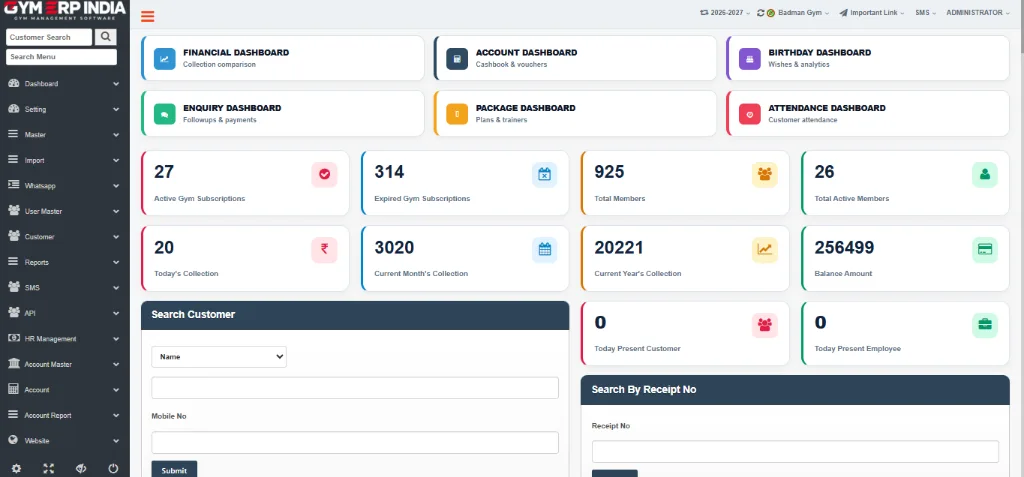Viewport: 1024px width, 477px height.
Task: Expand the SMS sidebar menu
Action: click(x=65, y=288)
